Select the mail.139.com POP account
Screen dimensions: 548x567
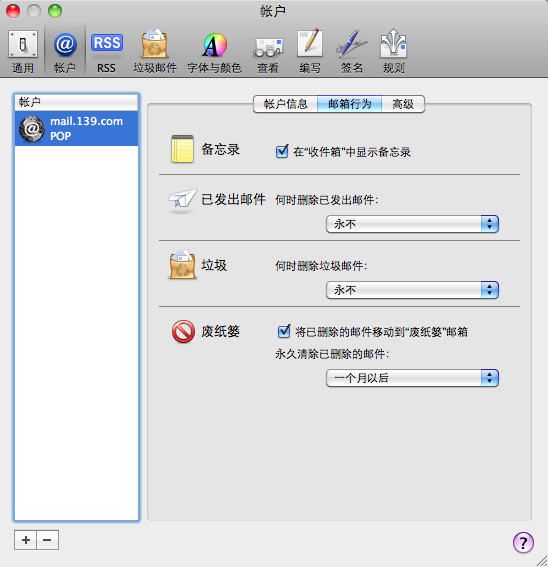tap(76, 128)
